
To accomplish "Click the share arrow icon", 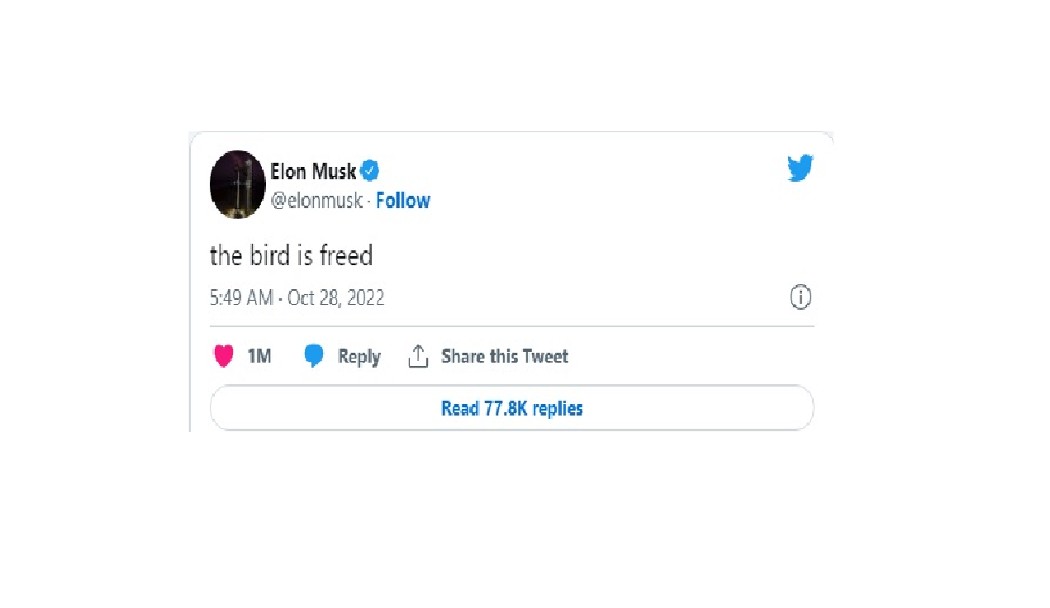I will pos(418,356).
